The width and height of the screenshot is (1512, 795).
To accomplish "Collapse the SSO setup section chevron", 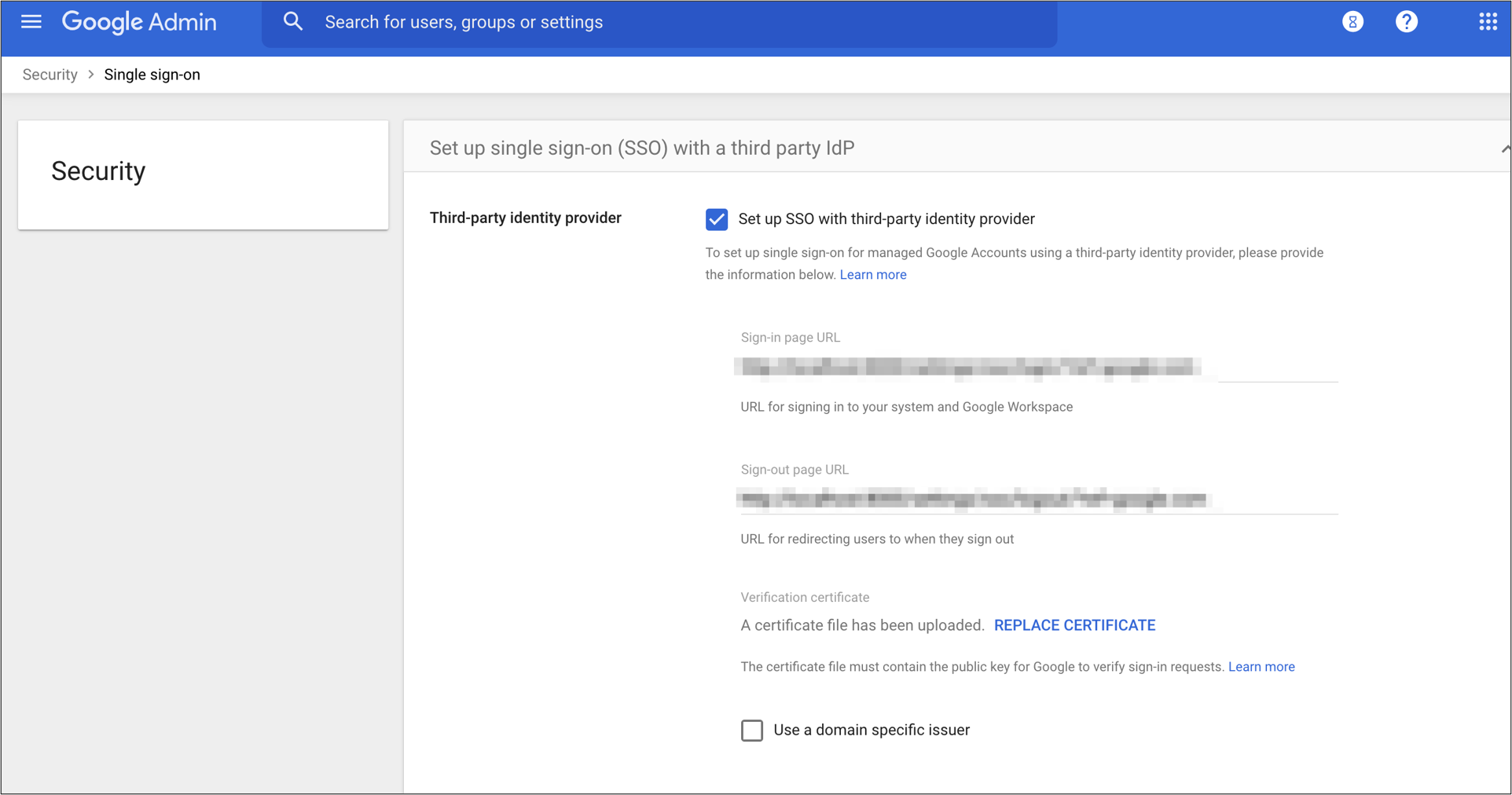I will click(1504, 148).
